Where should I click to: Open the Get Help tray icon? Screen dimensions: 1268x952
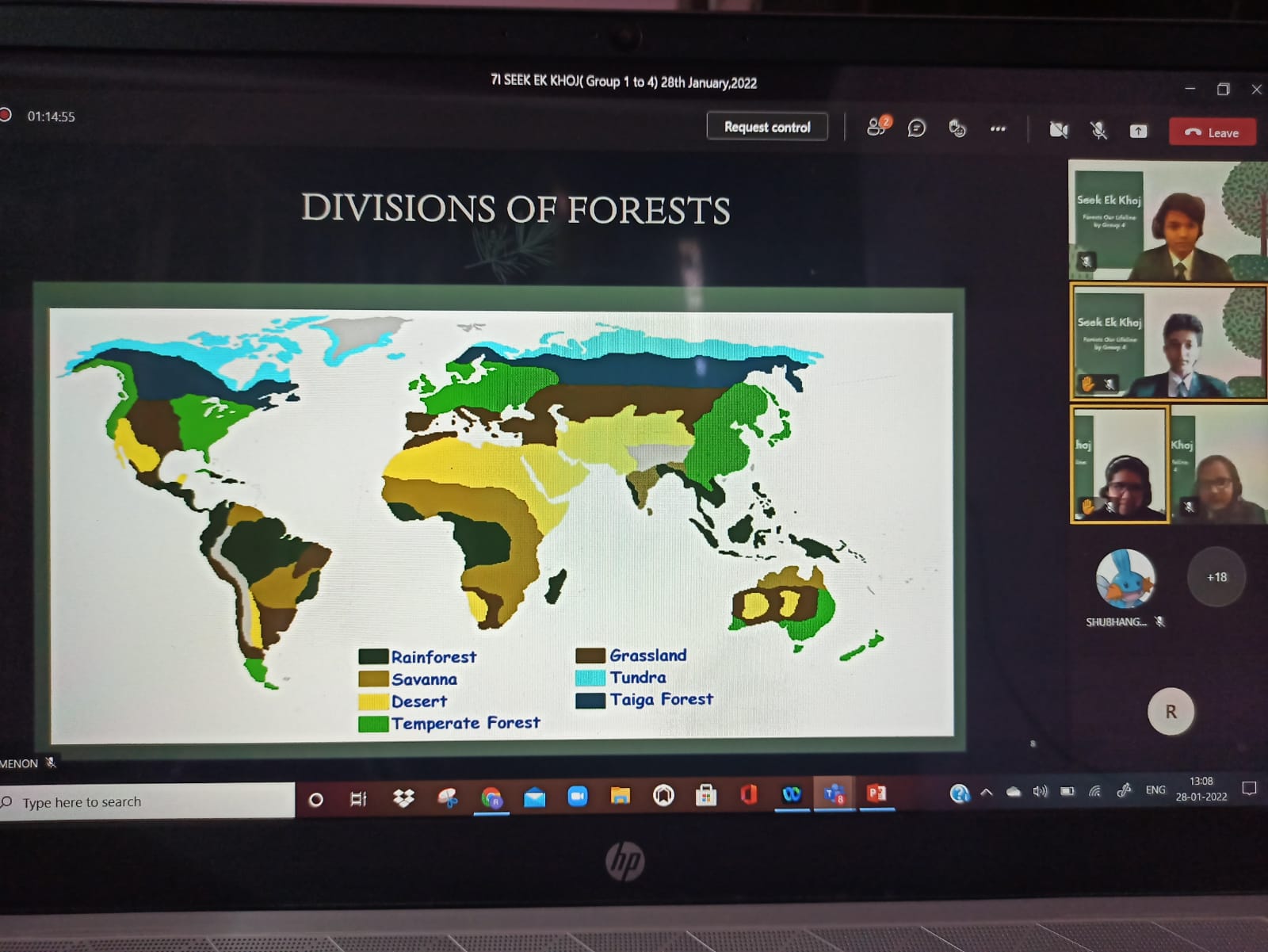(x=960, y=793)
